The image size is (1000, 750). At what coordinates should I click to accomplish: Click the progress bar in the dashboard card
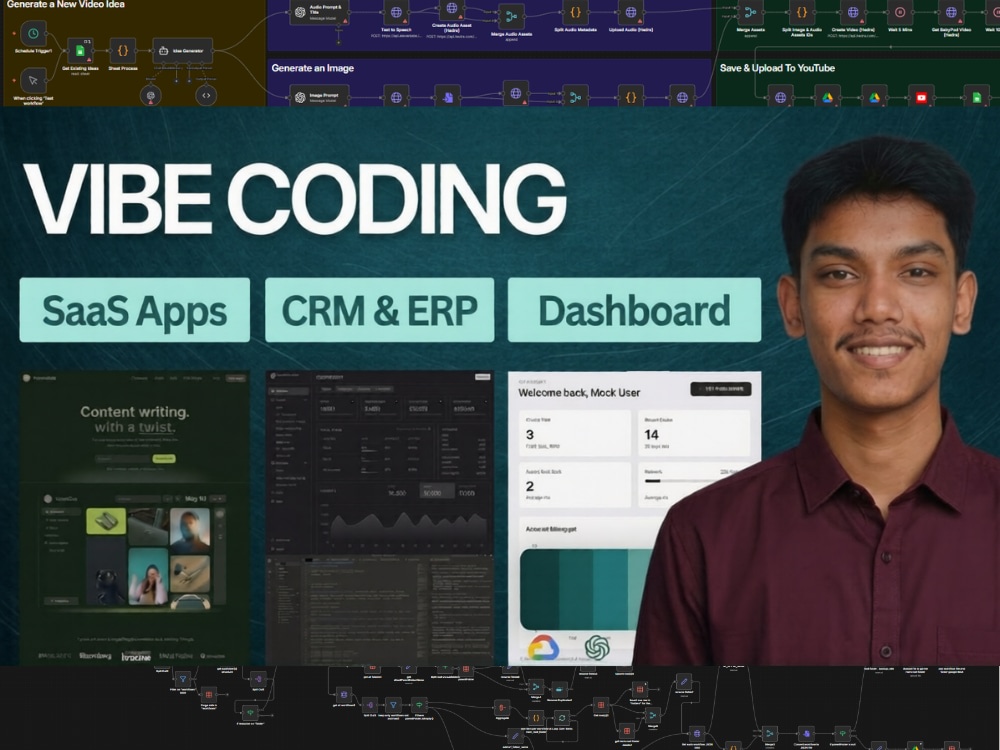tap(682, 481)
